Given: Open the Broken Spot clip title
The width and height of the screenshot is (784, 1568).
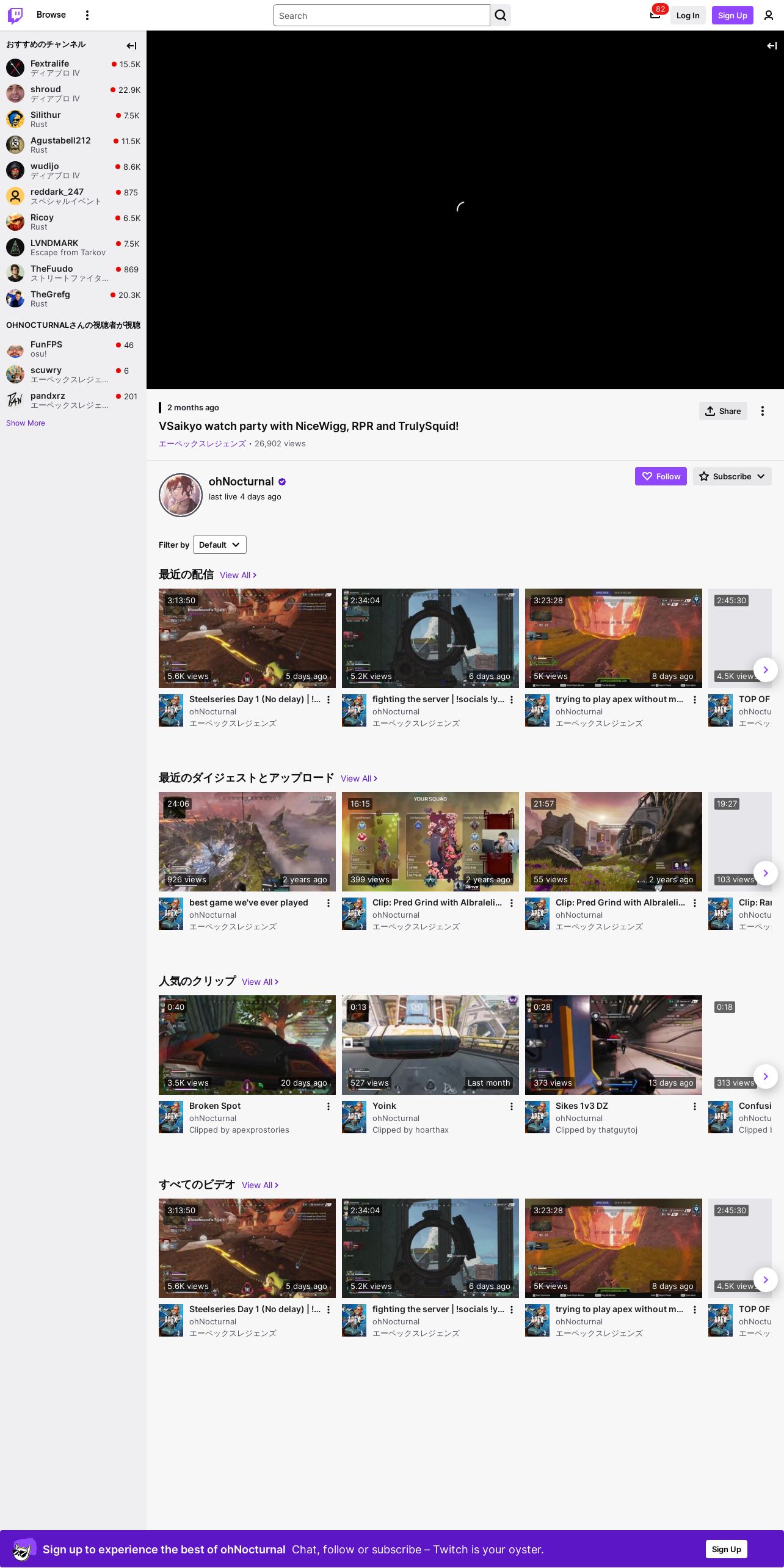Looking at the screenshot, I should (x=215, y=1106).
